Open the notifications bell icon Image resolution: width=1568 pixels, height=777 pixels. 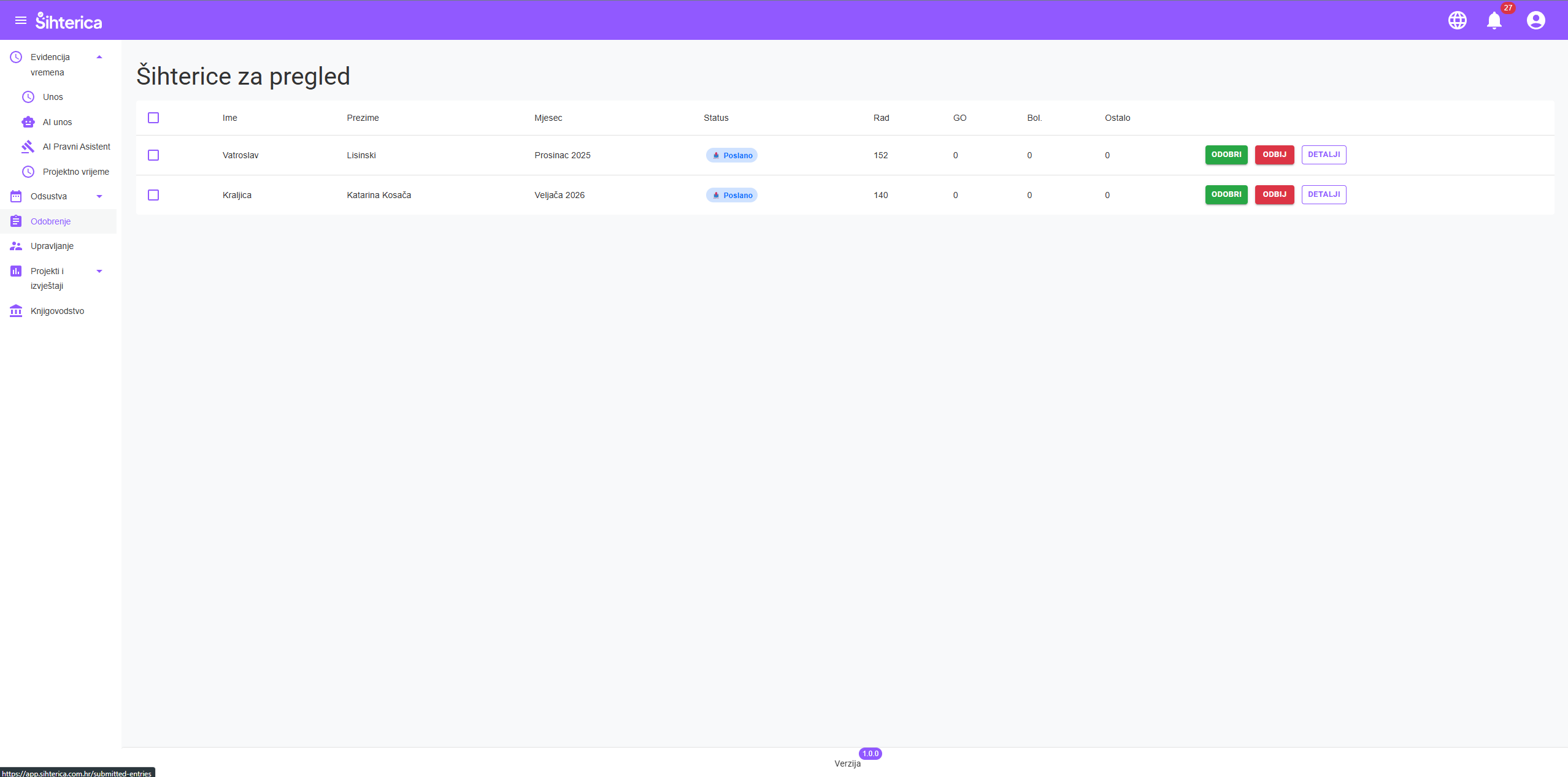coord(1494,21)
